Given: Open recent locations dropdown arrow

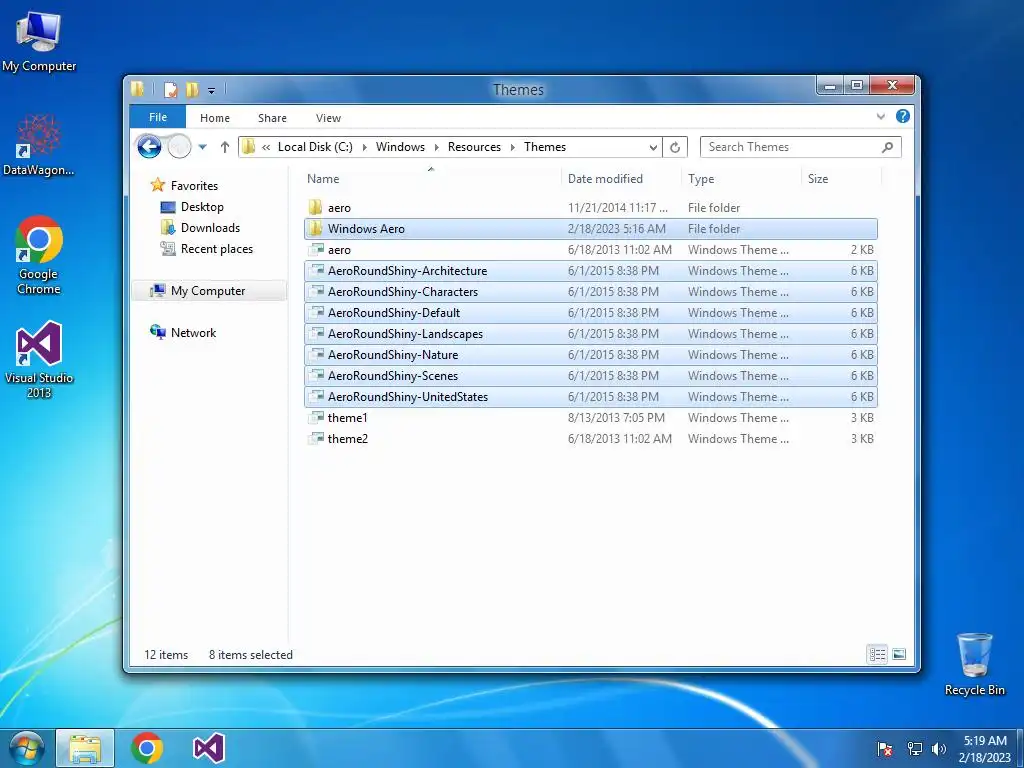Looking at the screenshot, I should click(202, 147).
